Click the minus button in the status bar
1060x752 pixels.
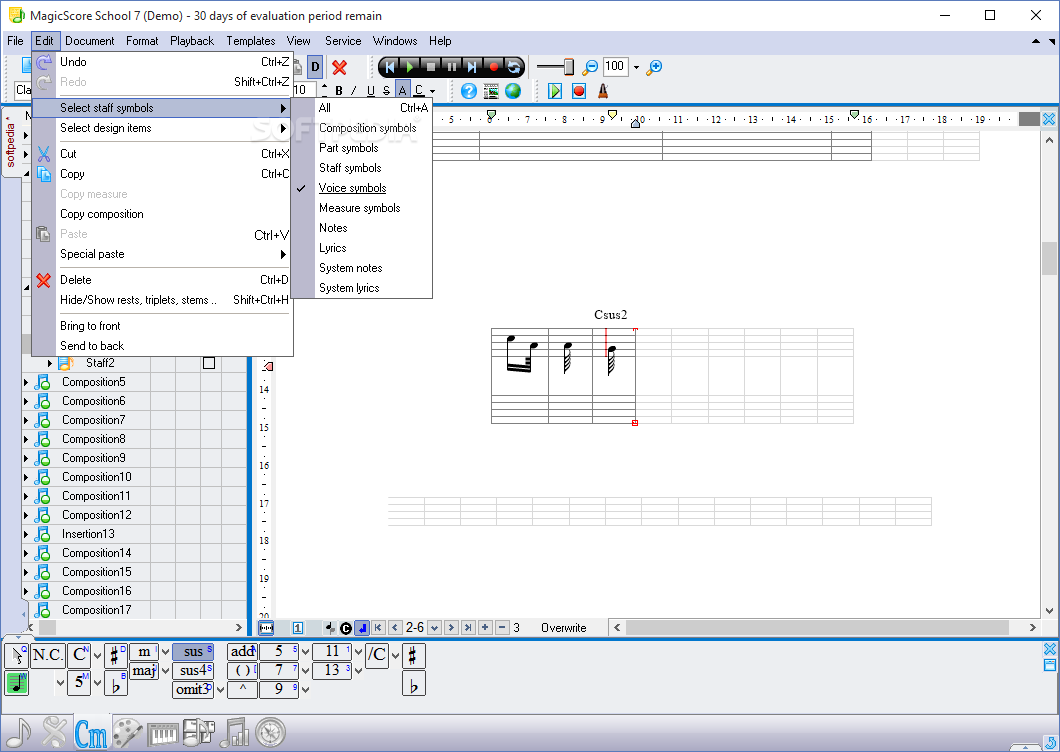click(x=502, y=628)
